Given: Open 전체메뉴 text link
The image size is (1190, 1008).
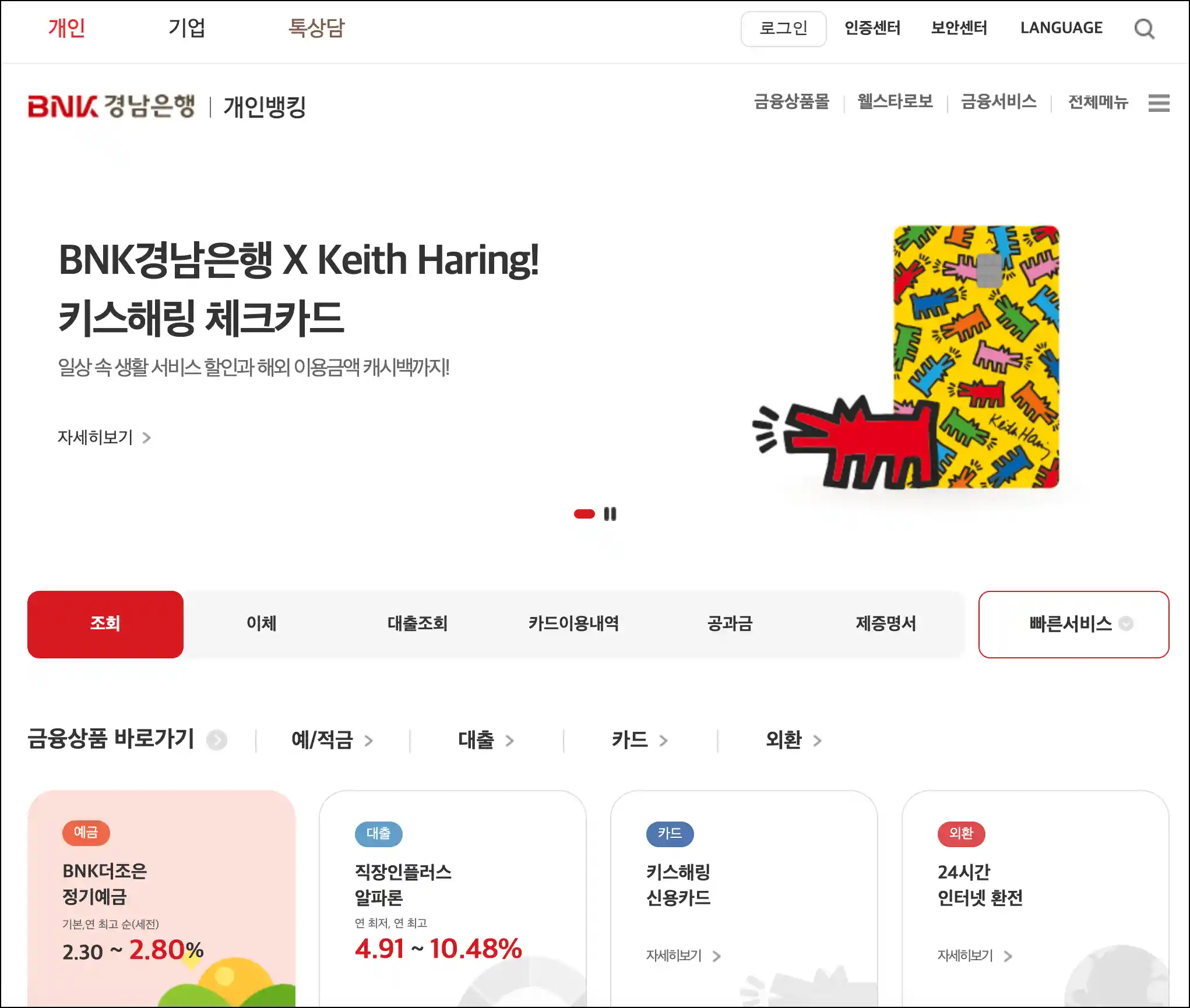Looking at the screenshot, I should coord(1098,103).
